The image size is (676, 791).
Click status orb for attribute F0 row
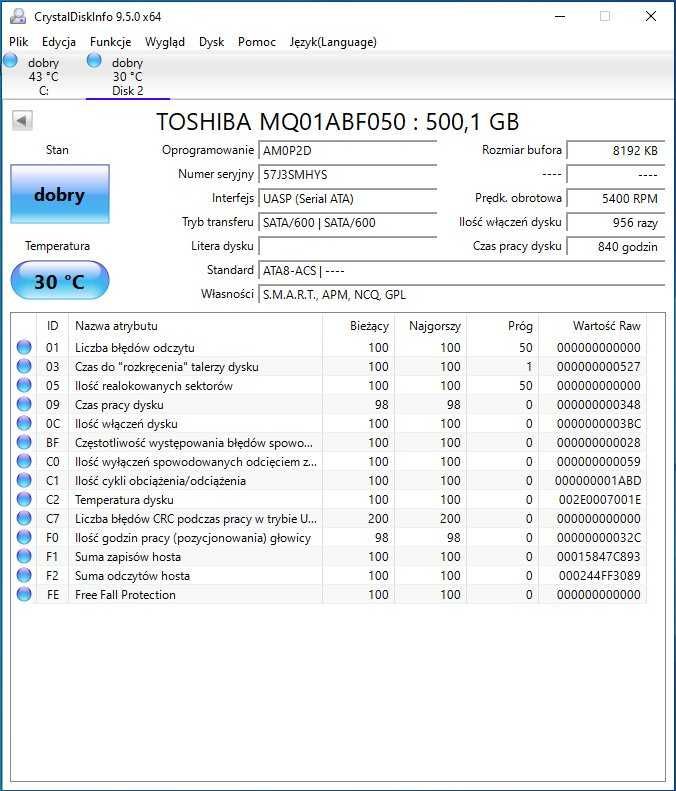tap(24, 537)
